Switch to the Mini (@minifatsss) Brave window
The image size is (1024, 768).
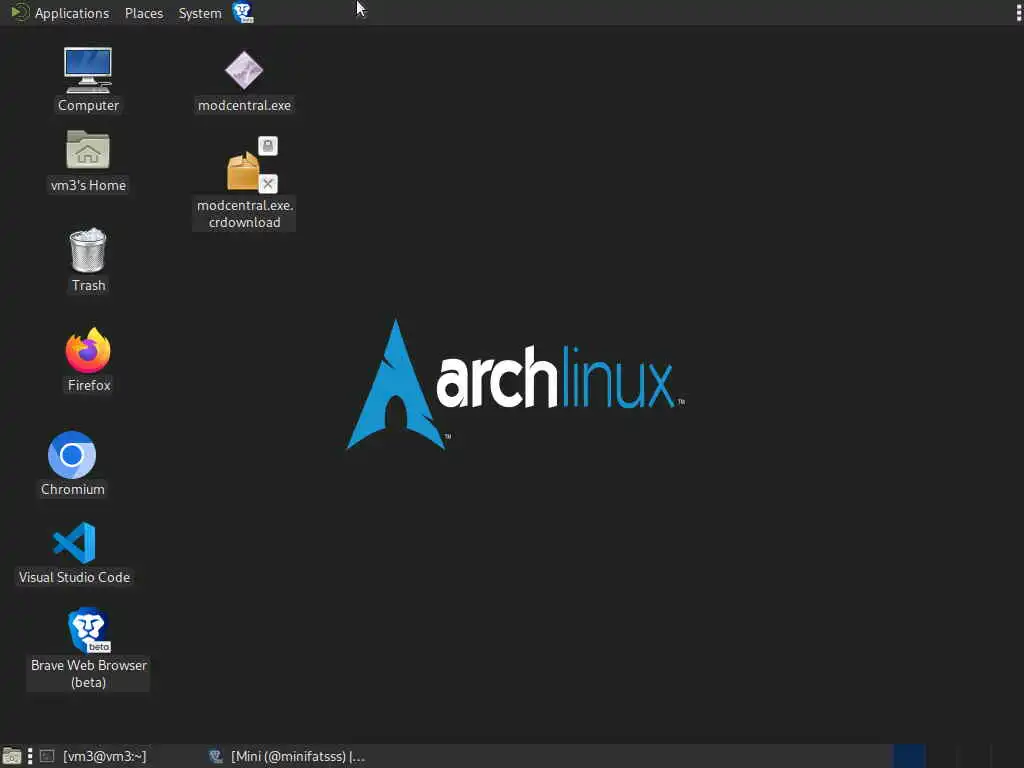tap(287, 756)
